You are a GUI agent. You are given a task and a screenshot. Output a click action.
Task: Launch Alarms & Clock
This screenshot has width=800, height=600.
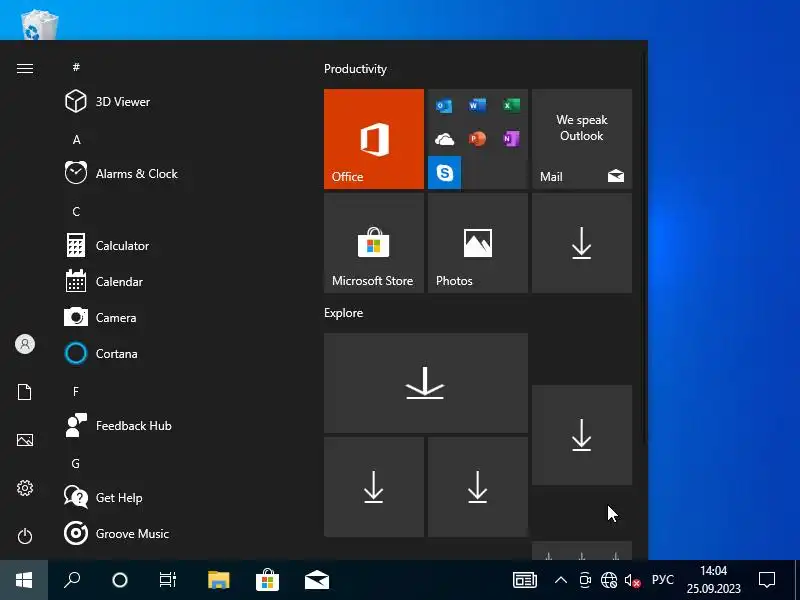tap(121, 173)
